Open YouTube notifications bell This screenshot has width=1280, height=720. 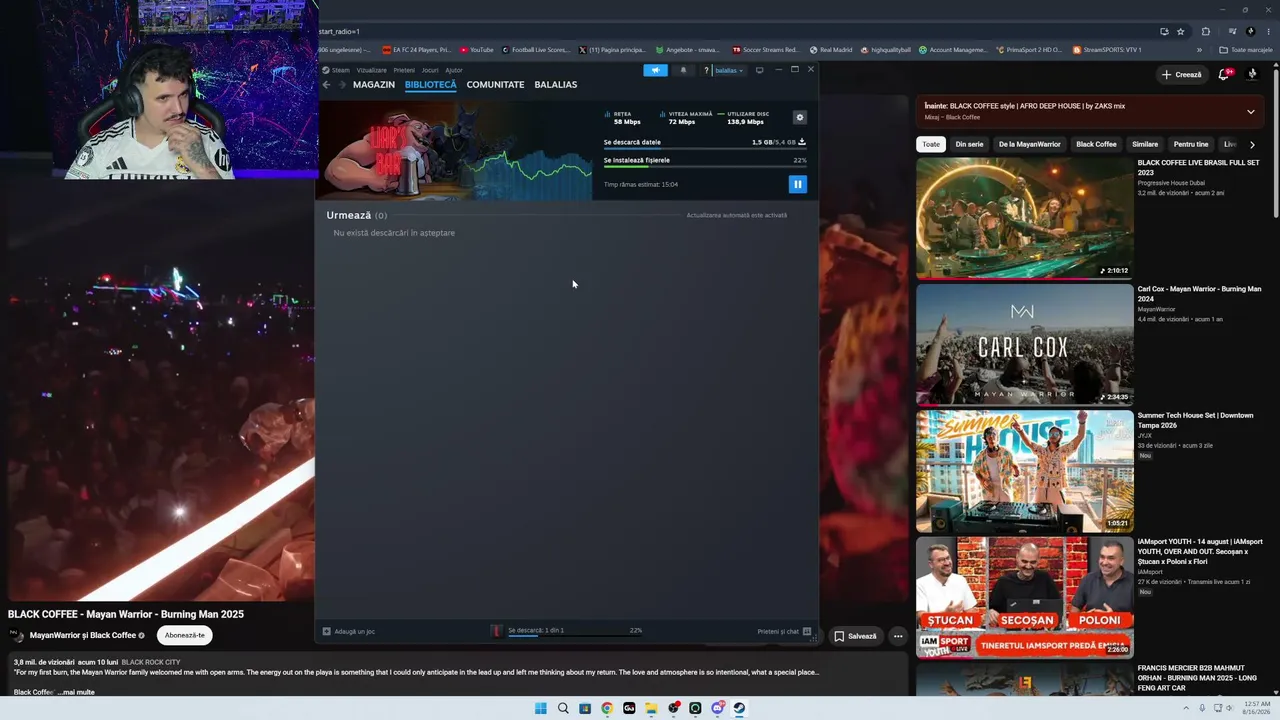[1223, 75]
